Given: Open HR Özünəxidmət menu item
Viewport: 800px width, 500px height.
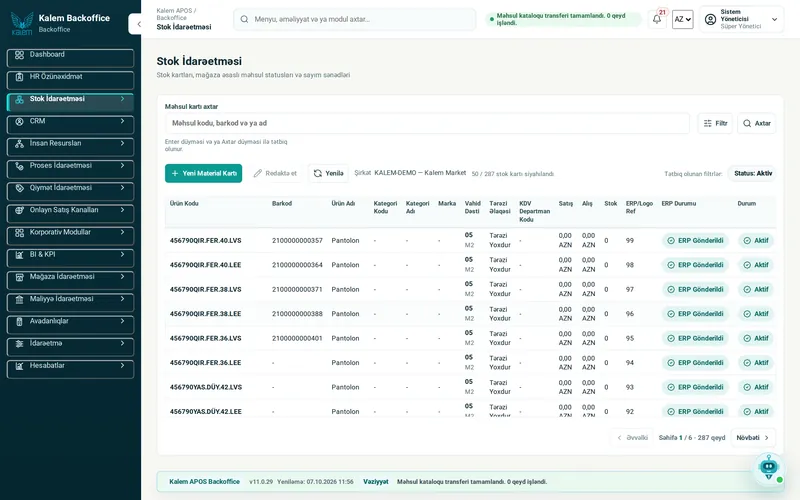Looking at the screenshot, I should coord(70,80).
